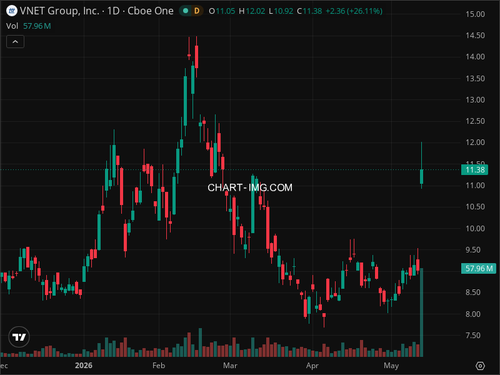The image size is (500, 375).
Task: Click the Feb time axis label
Action: tap(159, 366)
